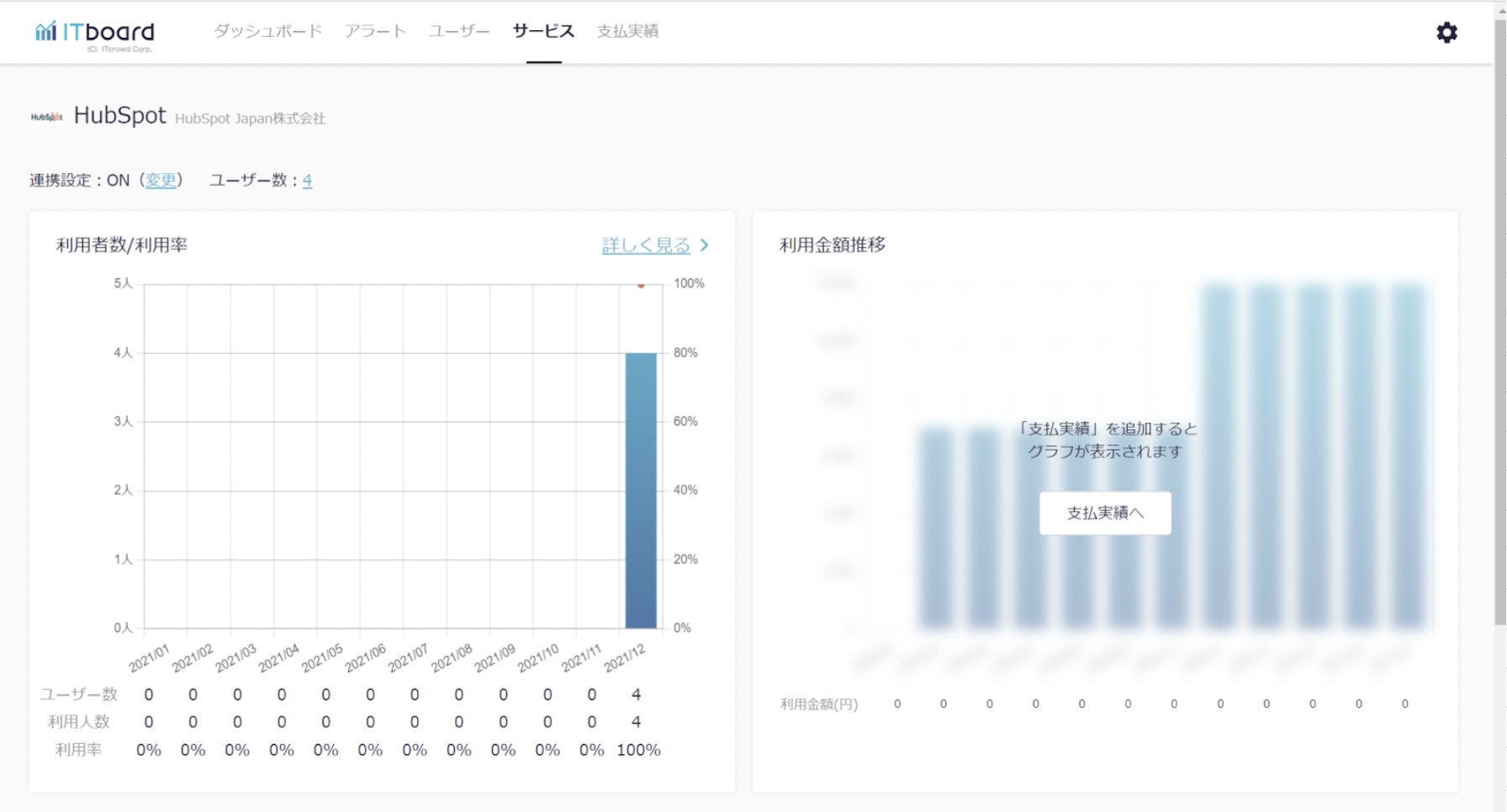Click the 2021/12 x-axis label
This screenshot has width=1507, height=812.
[x=625, y=658]
